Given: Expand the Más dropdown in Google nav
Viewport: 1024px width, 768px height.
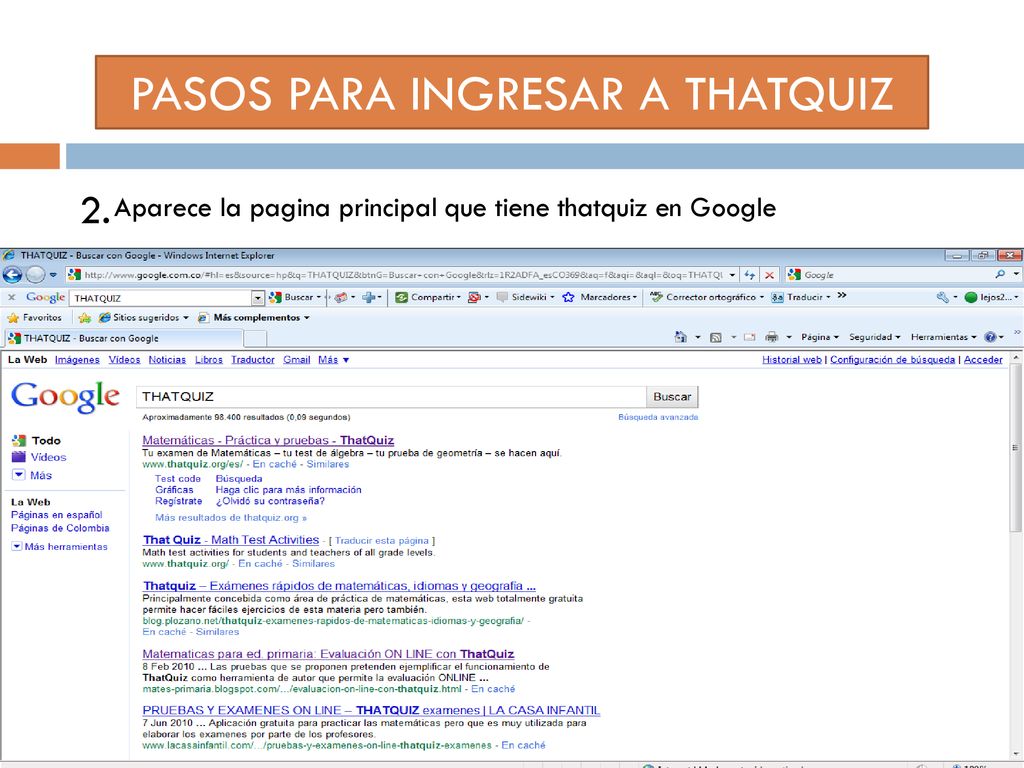Looking at the screenshot, I should 333,360.
